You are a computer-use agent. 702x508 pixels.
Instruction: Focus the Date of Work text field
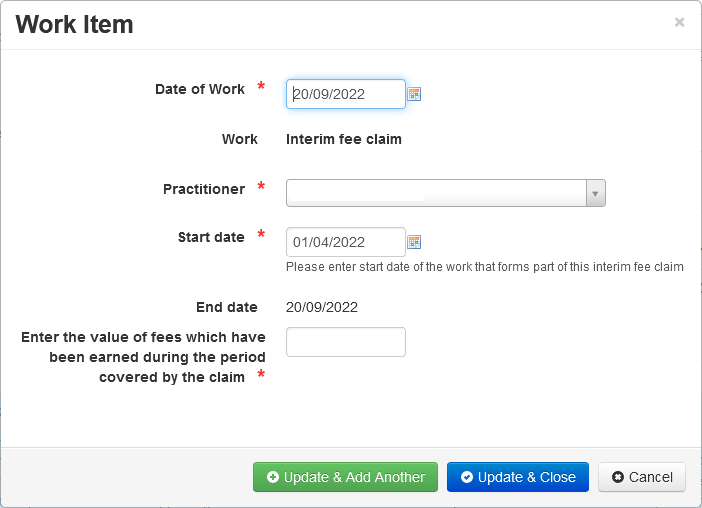(x=346, y=94)
